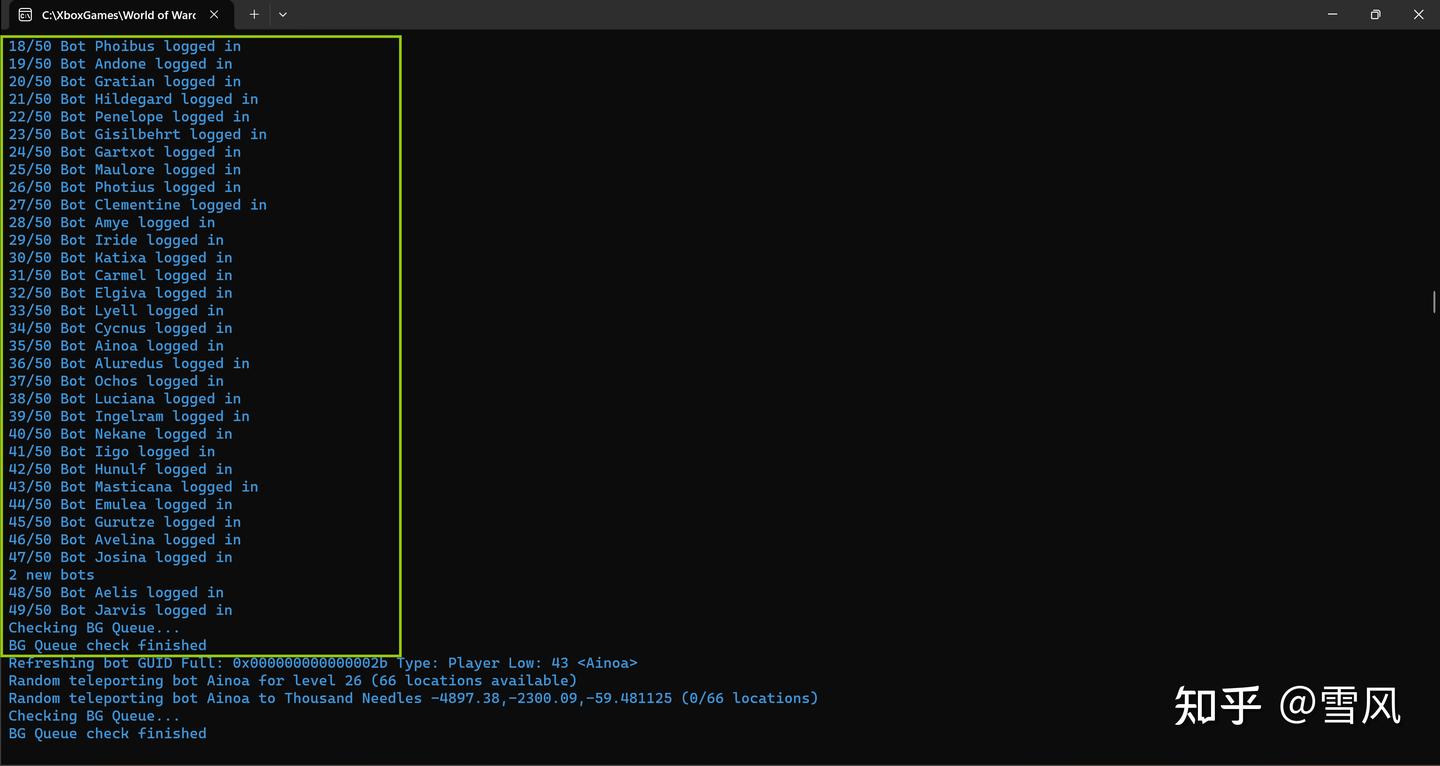Screen dimensions: 1440x766
Task: Click the "43/50 Bot Masticana logged in" line
Action: (x=133, y=487)
